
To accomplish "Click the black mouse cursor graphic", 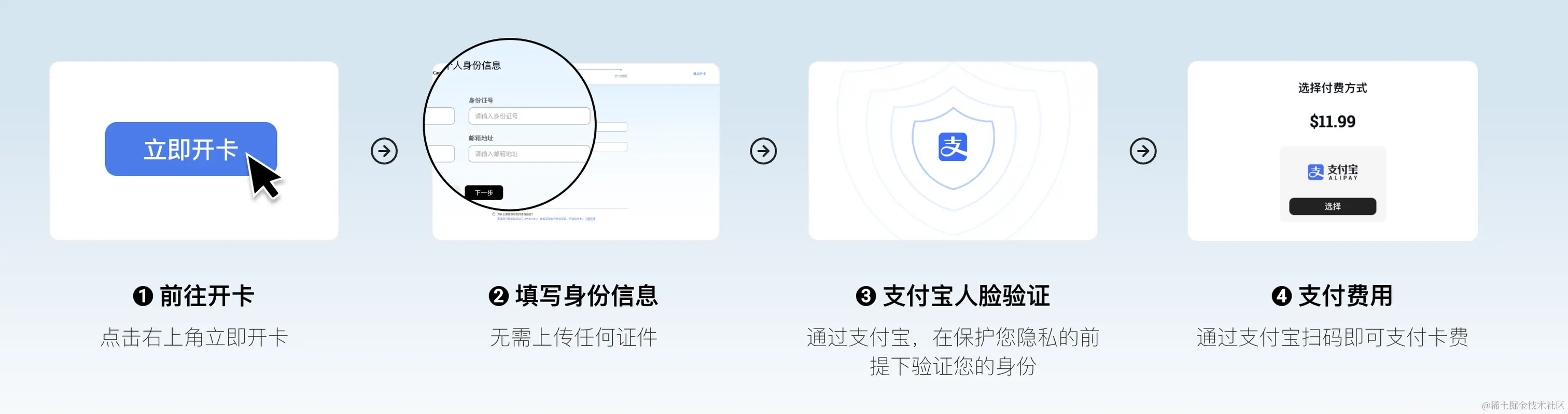I will [263, 176].
